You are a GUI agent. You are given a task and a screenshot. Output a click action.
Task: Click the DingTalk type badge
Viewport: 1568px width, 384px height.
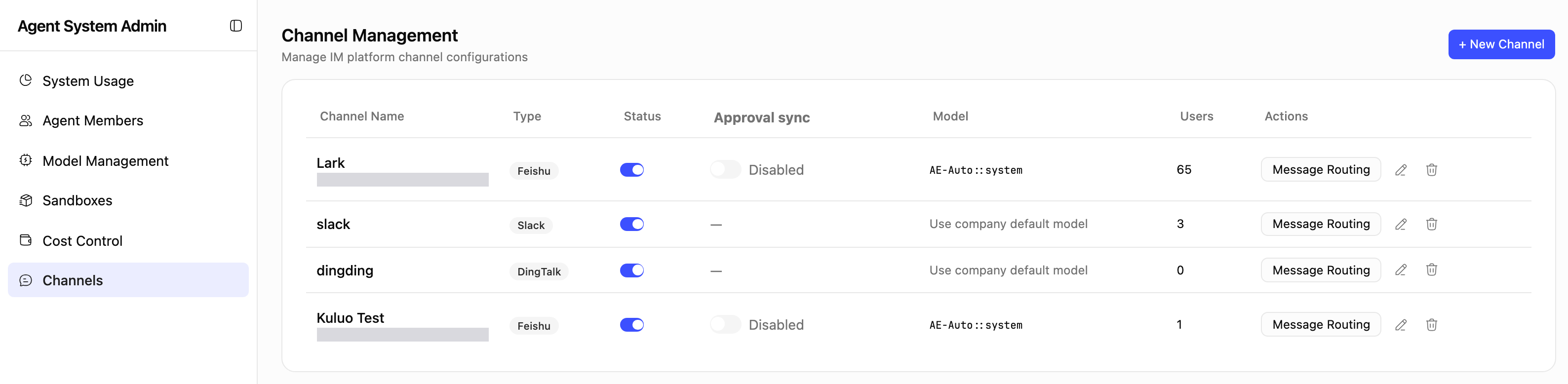[x=539, y=271]
